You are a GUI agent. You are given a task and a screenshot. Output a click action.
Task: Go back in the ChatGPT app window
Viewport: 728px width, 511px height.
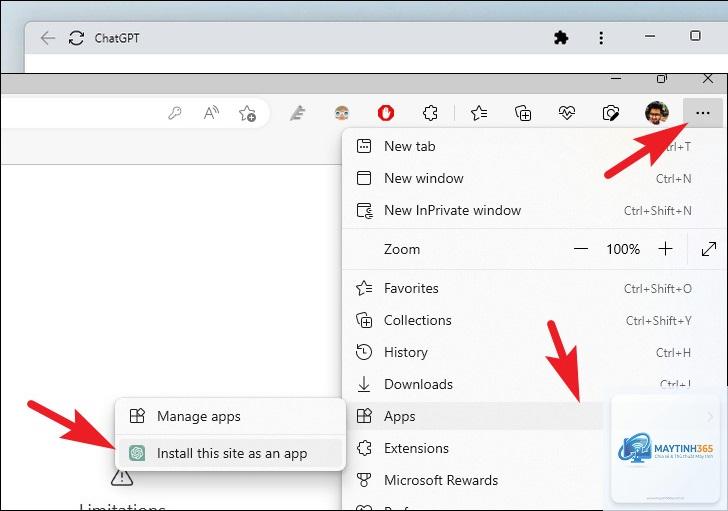[48, 38]
